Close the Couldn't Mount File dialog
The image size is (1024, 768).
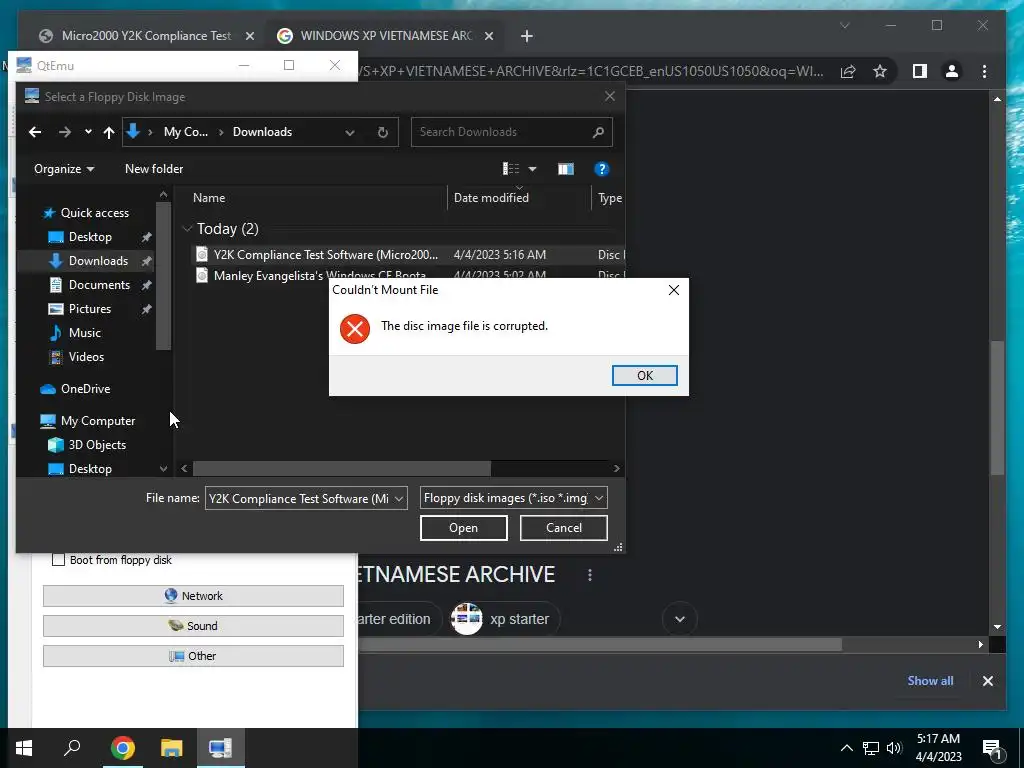pos(674,290)
